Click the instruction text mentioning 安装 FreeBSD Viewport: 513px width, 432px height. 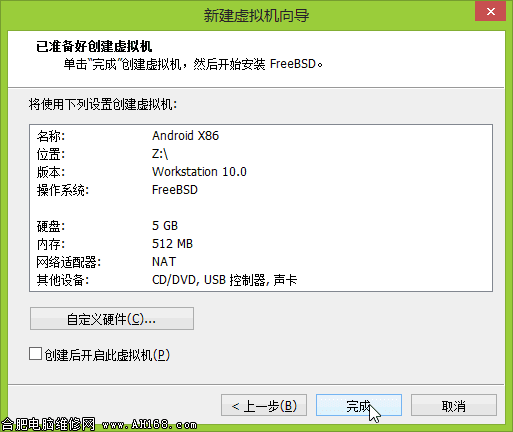click(193, 64)
